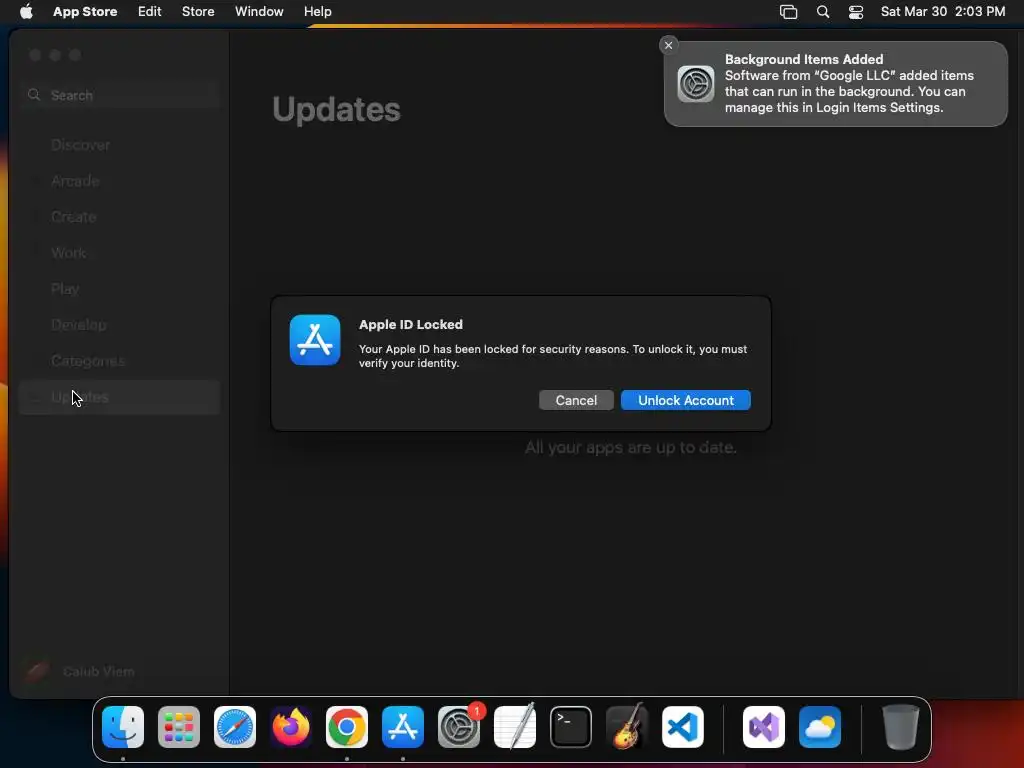
Task: Open the Window menu
Action: tap(259, 12)
